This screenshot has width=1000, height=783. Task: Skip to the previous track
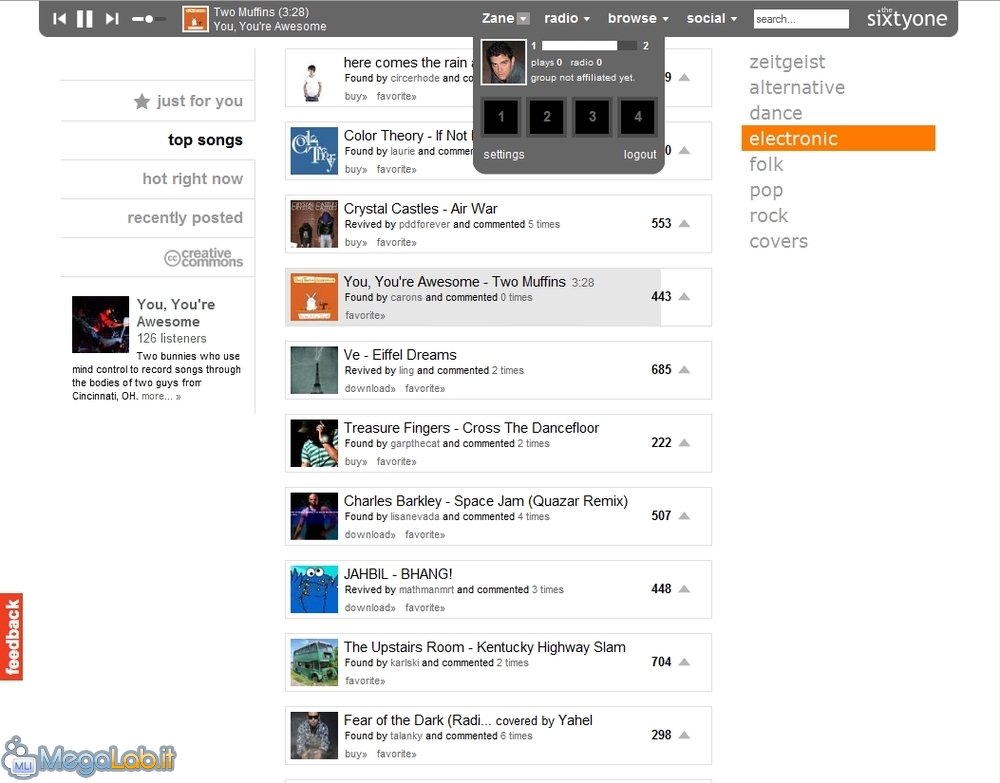[59, 18]
